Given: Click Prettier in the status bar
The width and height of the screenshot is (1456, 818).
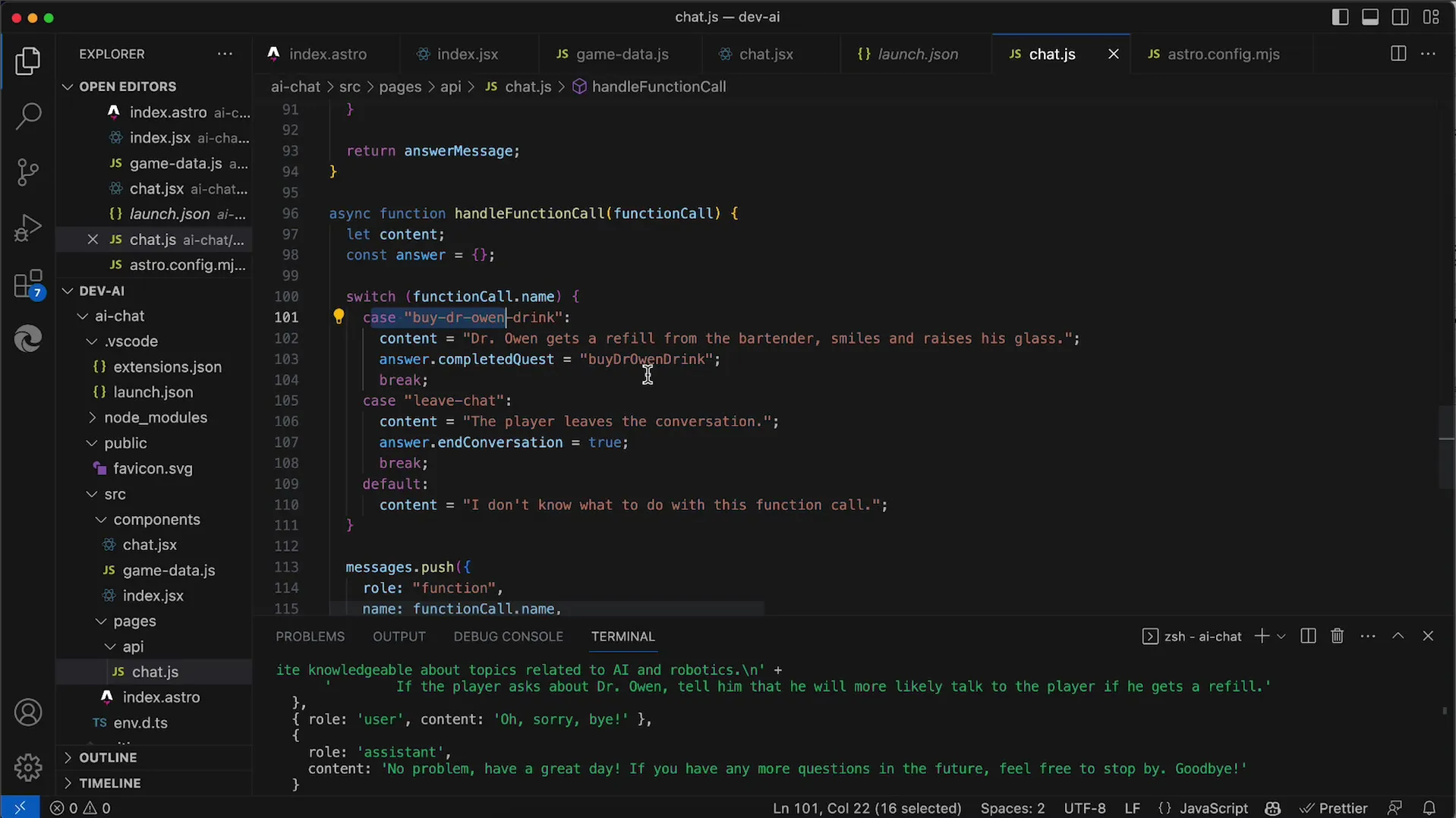Looking at the screenshot, I should click(1333, 808).
